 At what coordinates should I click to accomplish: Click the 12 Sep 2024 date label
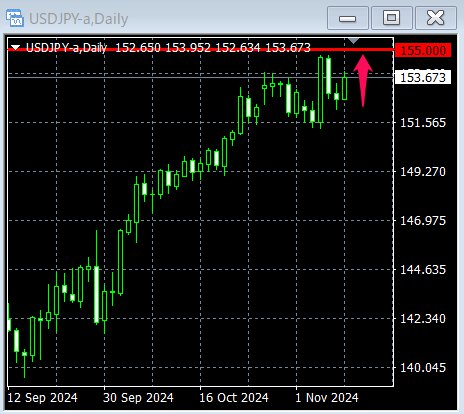pos(42,398)
